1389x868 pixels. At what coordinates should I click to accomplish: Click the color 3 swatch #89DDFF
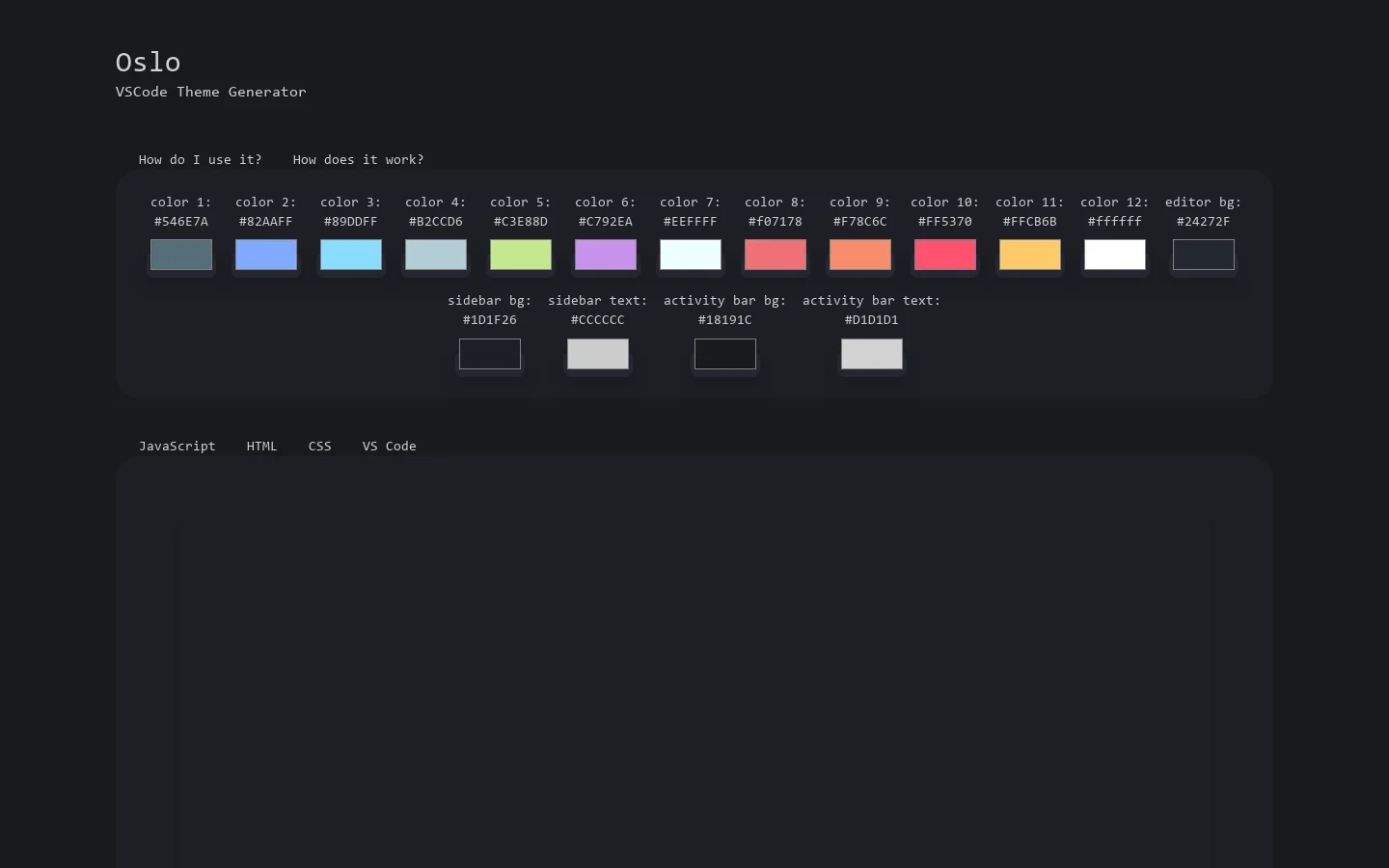click(x=351, y=255)
